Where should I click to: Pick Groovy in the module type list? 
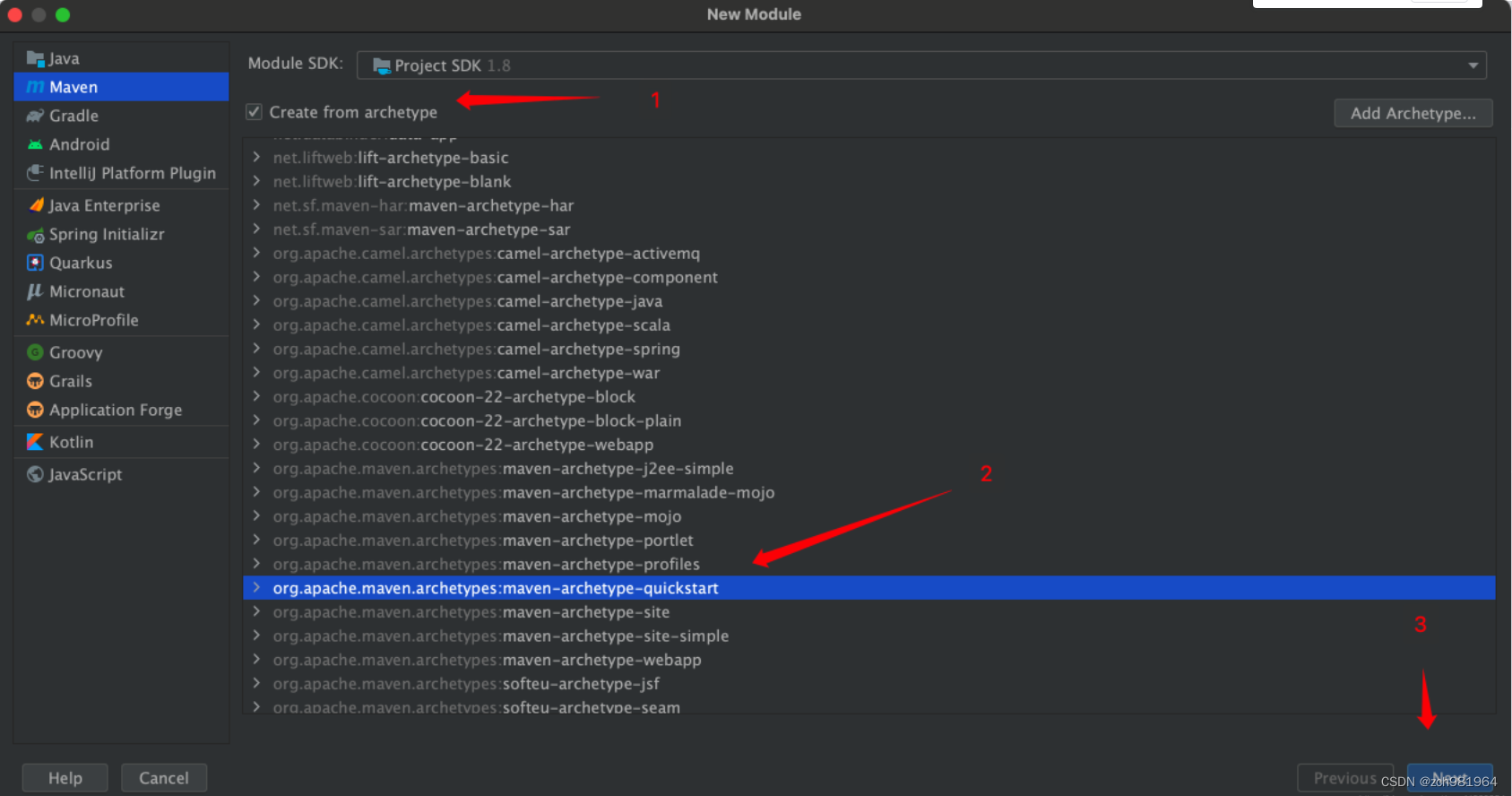pyautogui.click(x=121, y=352)
